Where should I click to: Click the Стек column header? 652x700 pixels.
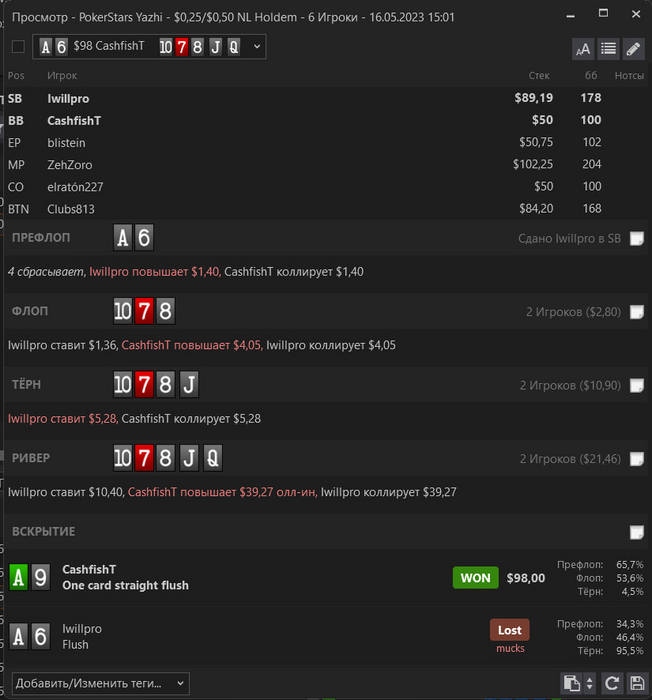(x=539, y=76)
